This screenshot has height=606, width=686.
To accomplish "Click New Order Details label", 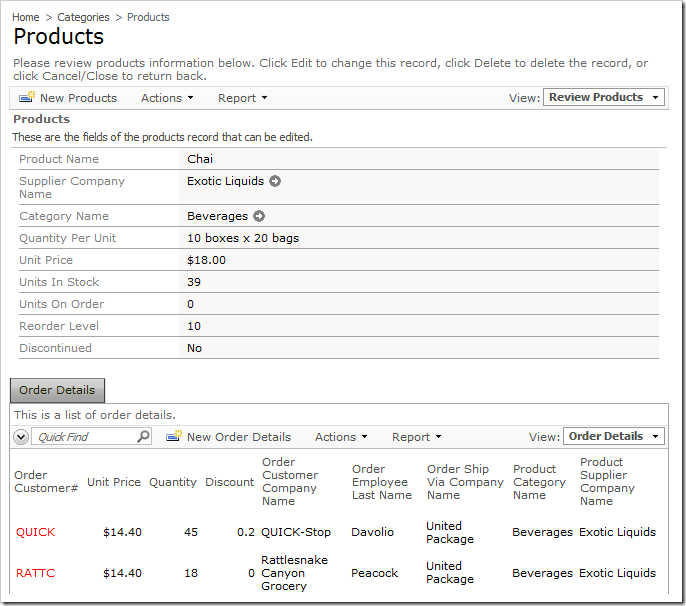I will [239, 437].
